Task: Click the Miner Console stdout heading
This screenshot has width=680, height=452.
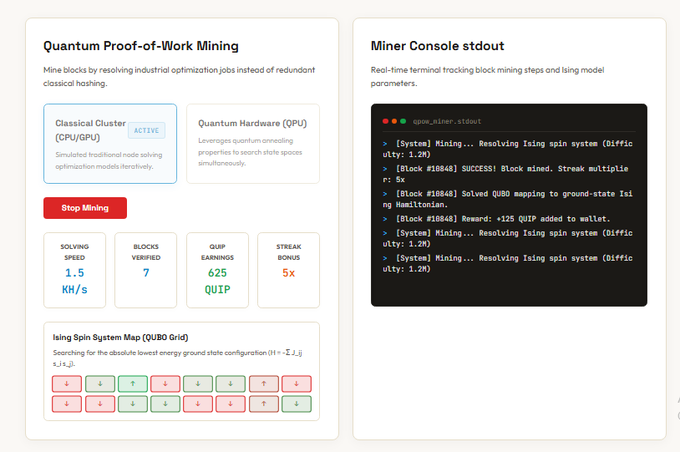Action: click(437, 46)
